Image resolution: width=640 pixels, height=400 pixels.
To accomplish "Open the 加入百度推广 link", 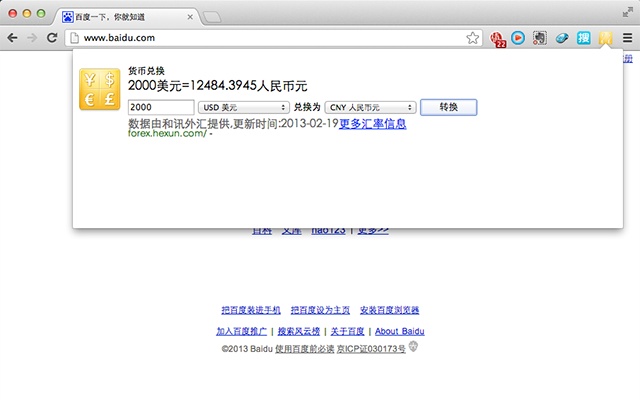I will [241, 331].
